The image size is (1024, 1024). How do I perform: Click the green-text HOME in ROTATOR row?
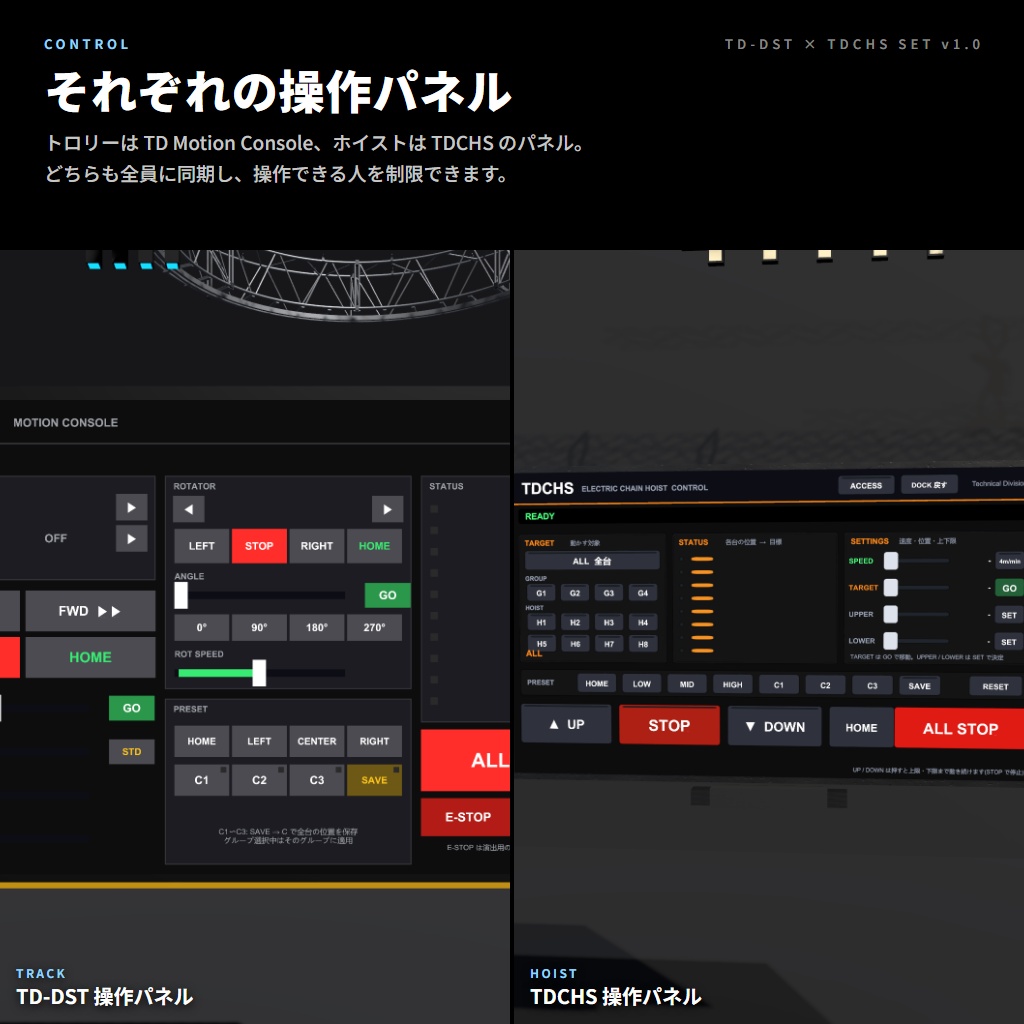(374, 546)
